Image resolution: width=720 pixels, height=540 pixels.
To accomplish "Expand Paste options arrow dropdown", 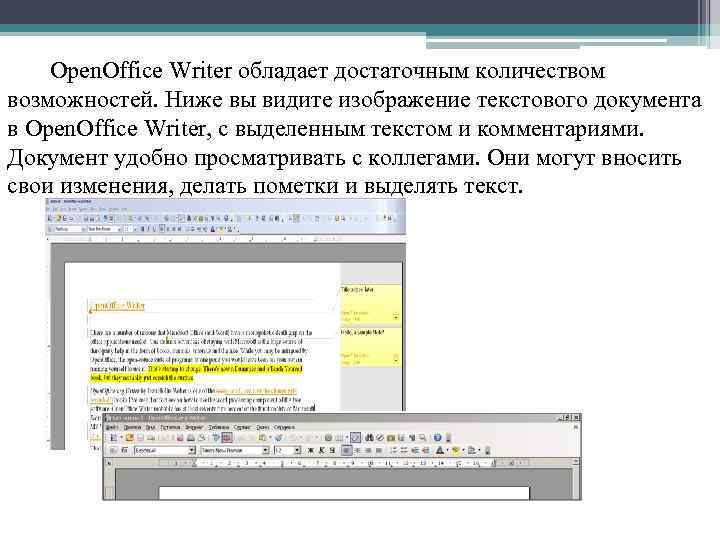I will (x=270, y=438).
